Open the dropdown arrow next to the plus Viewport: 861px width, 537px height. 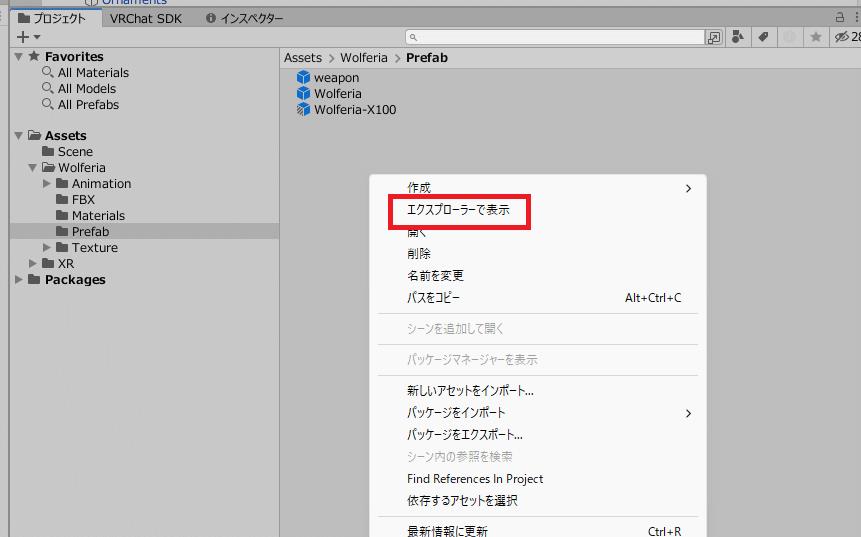[37, 37]
